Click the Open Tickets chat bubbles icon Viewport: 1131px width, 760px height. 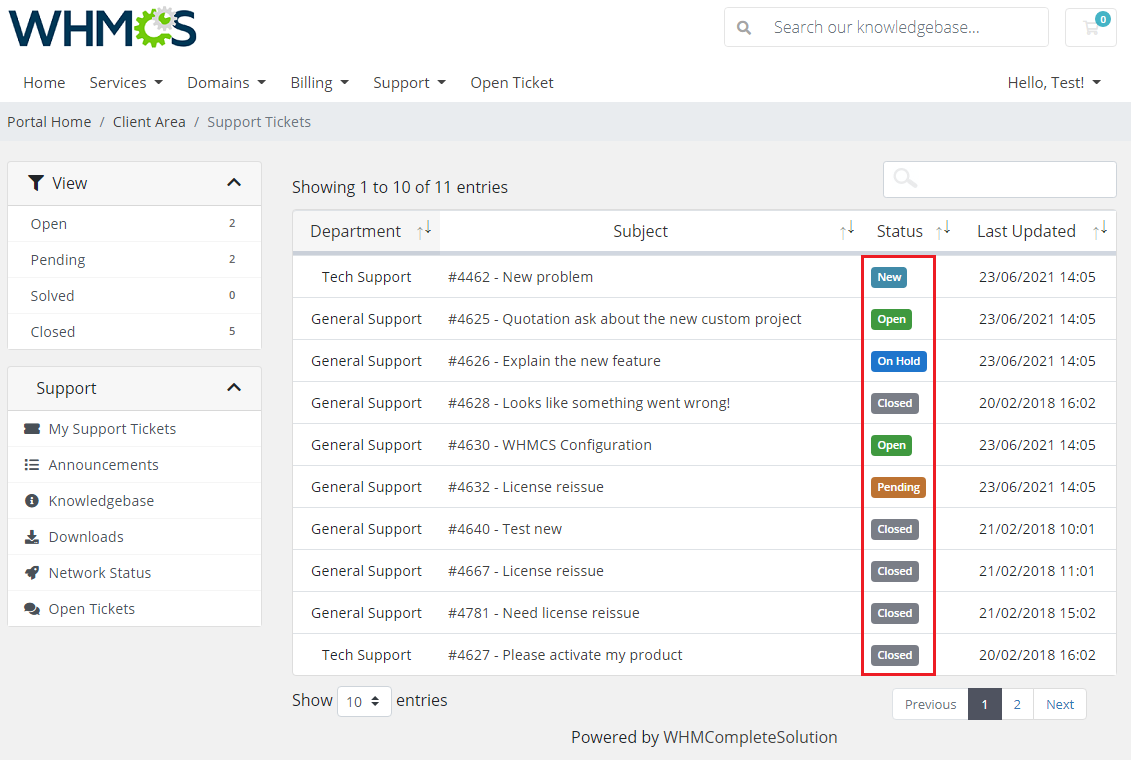tap(32, 609)
